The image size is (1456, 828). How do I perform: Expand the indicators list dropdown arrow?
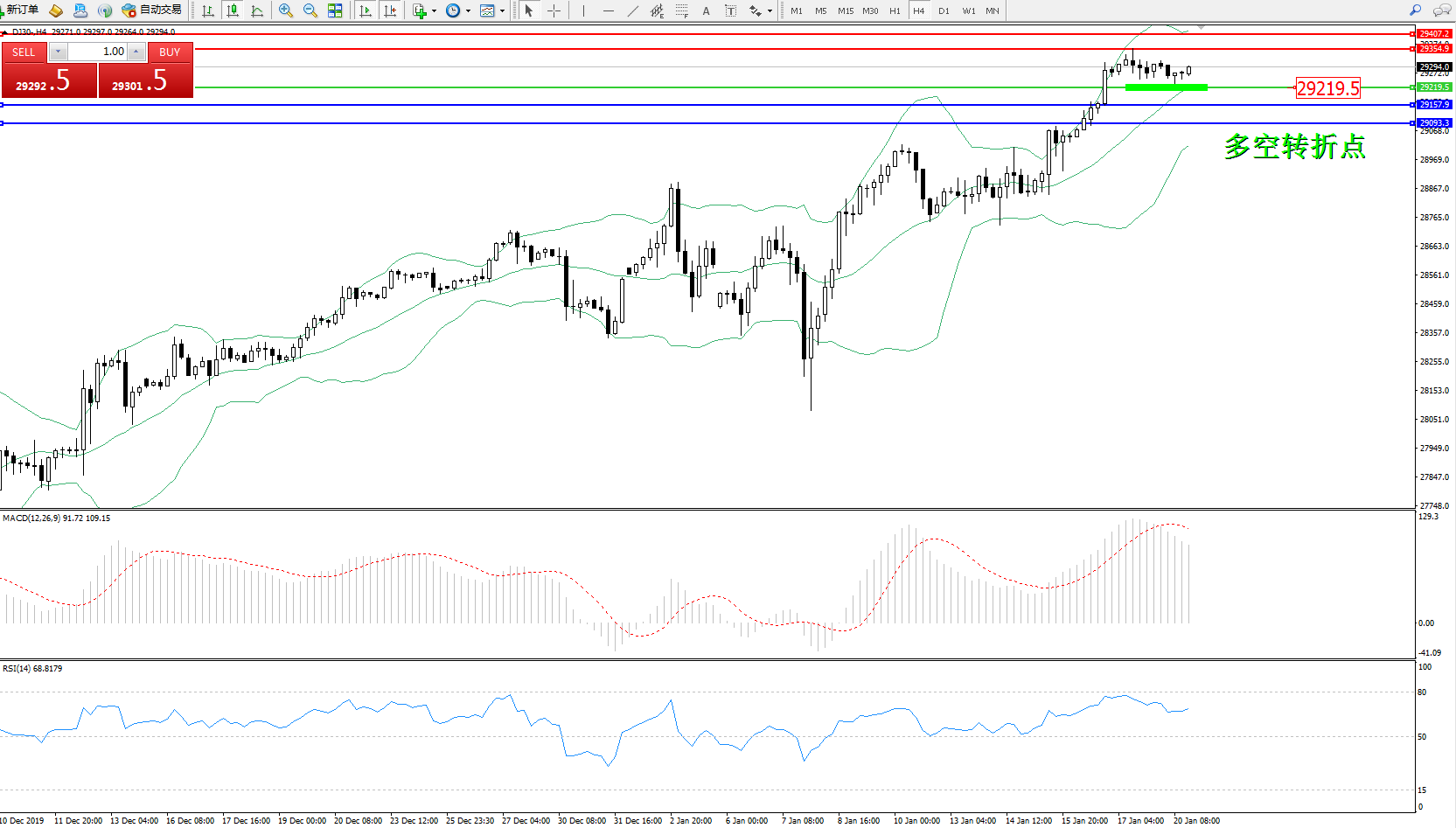(x=434, y=11)
